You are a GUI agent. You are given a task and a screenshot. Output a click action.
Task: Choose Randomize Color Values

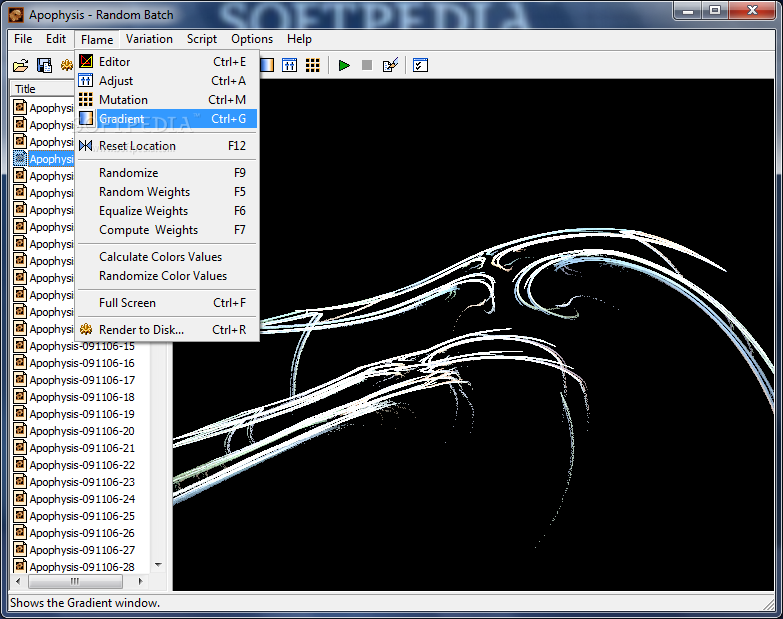(x=167, y=275)
